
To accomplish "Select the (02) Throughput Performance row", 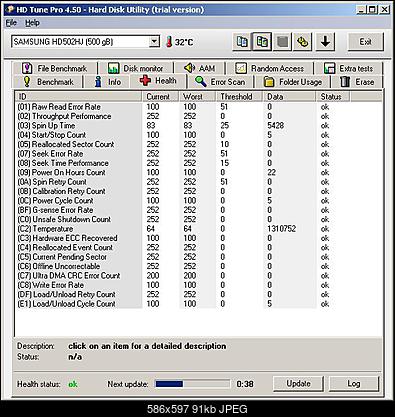I will 199,116.
